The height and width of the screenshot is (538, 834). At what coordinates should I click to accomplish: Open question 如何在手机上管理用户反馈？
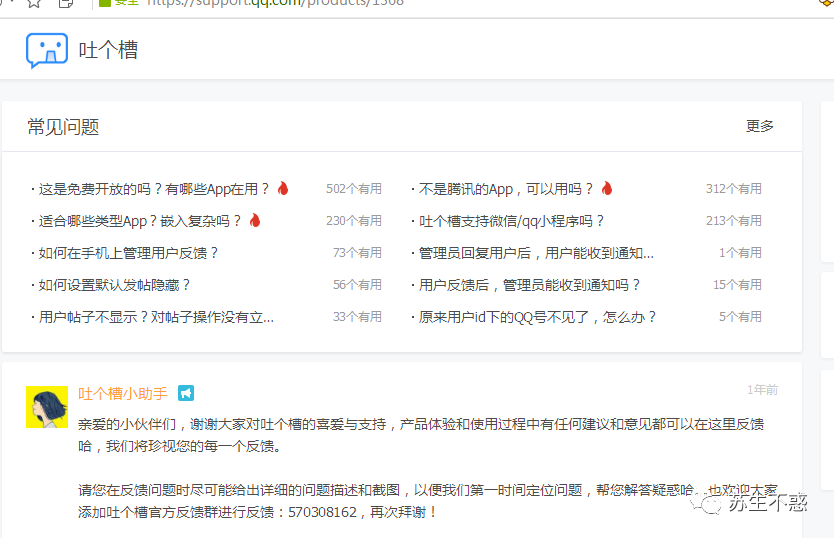coord(128,253)
